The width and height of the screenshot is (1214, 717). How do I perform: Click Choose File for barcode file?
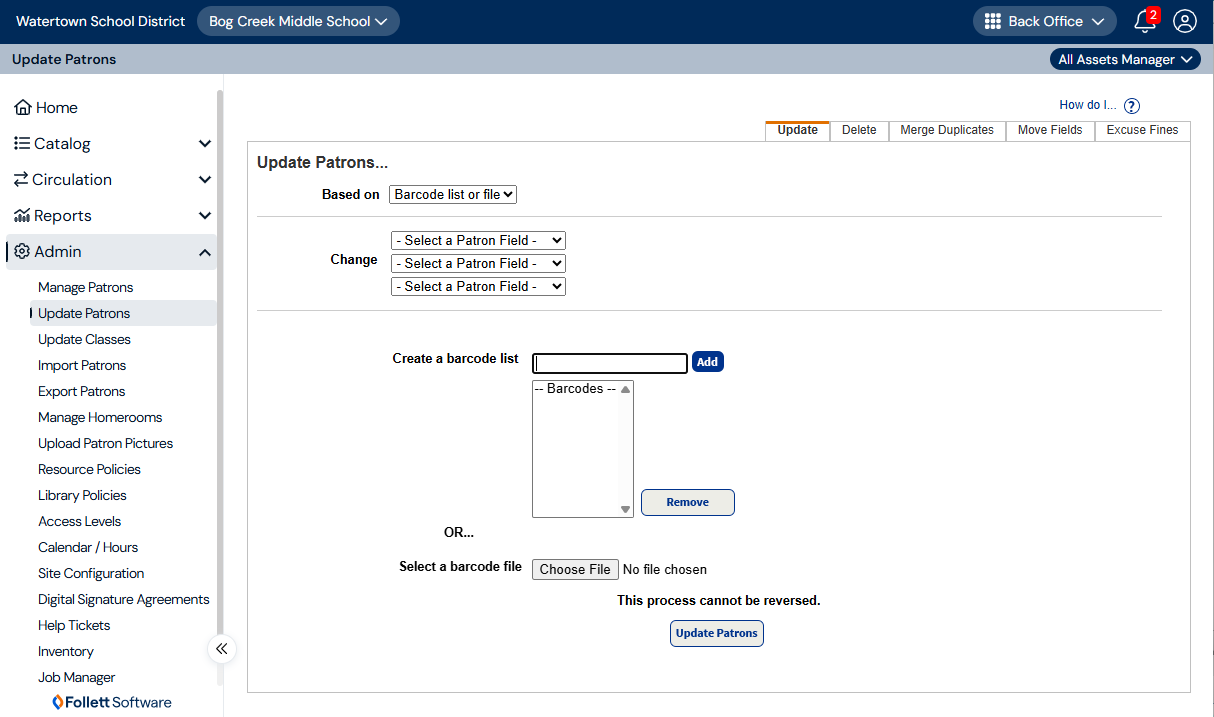tap(575, 569)
